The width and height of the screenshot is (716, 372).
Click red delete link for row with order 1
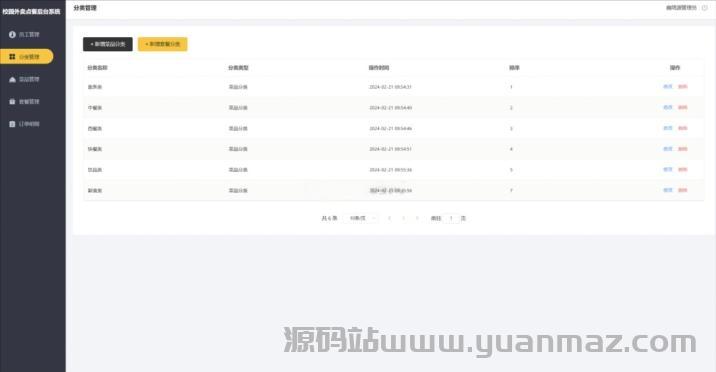(683, 87)
